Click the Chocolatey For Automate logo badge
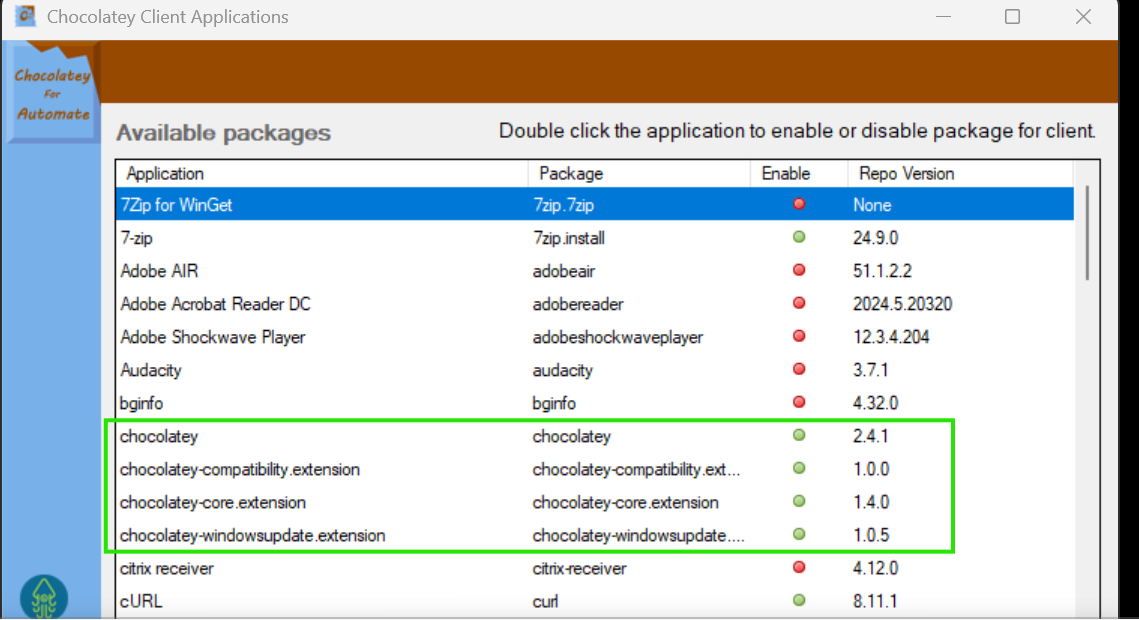This screenshot has height=620, width=1139. coord(52,88)
